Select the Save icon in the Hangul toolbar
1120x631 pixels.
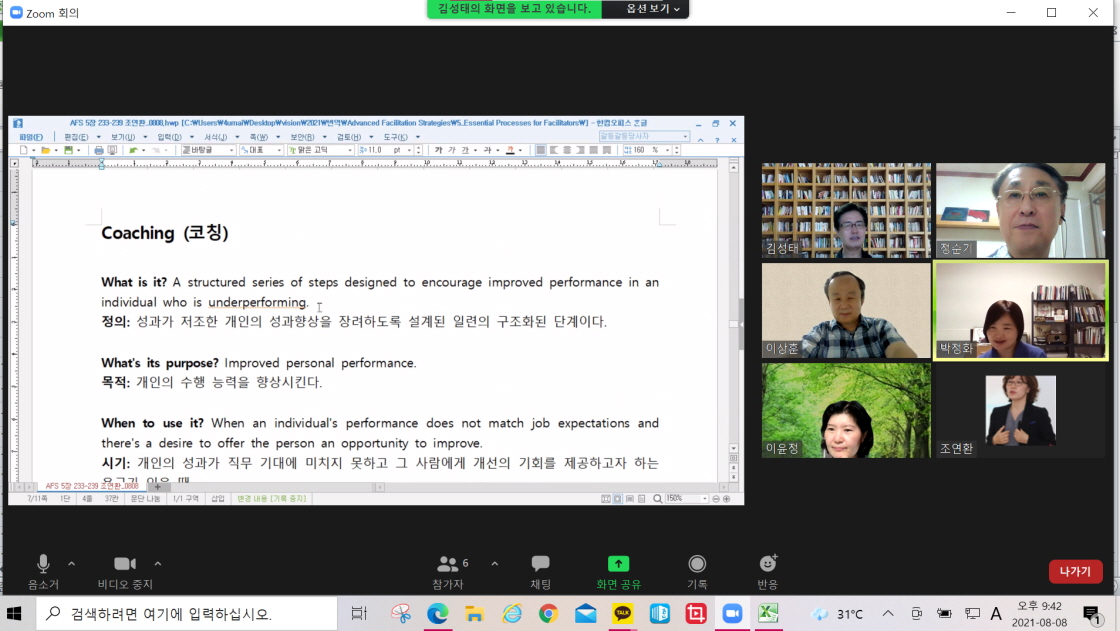(x=68, y=149)
